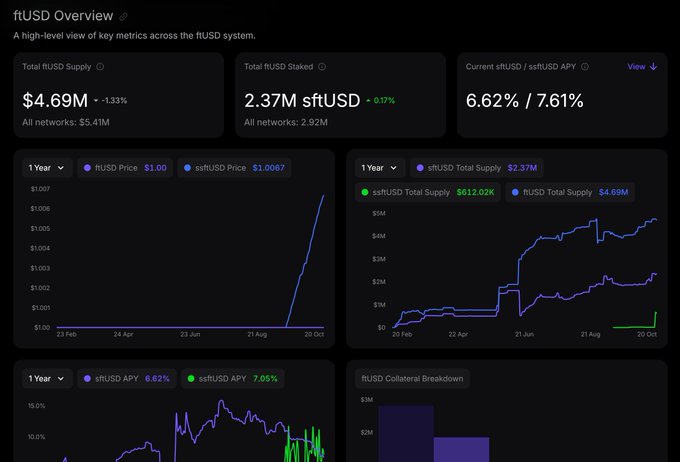The height and width of the screenshot is (462, 680).
Task: Open info icon beside Total ftUSD Supply
Action: (100, 66)
